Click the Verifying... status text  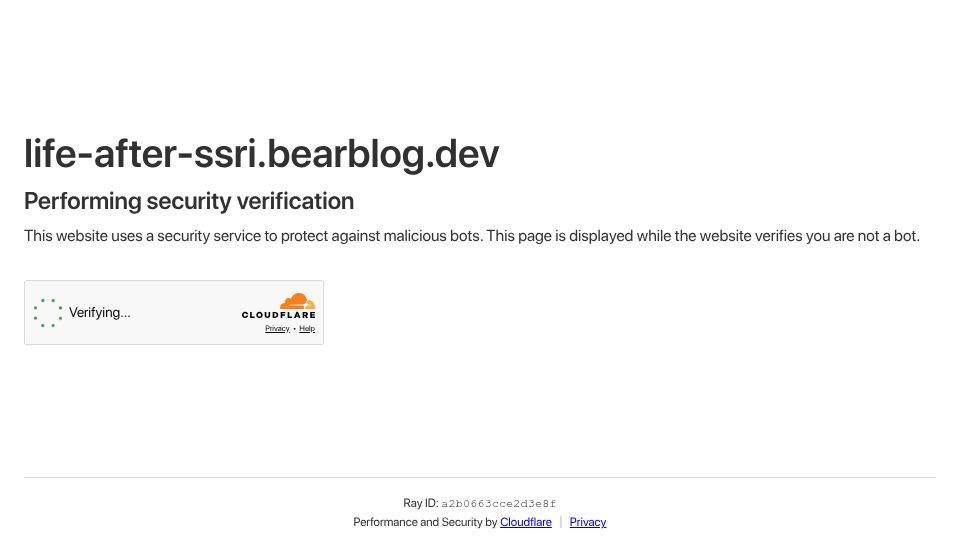coord(100,313)
